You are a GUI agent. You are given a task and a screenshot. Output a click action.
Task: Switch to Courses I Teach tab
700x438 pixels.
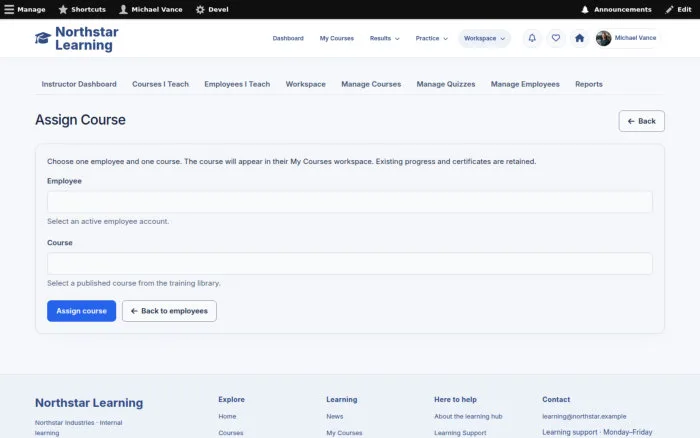tap(160, 84)
